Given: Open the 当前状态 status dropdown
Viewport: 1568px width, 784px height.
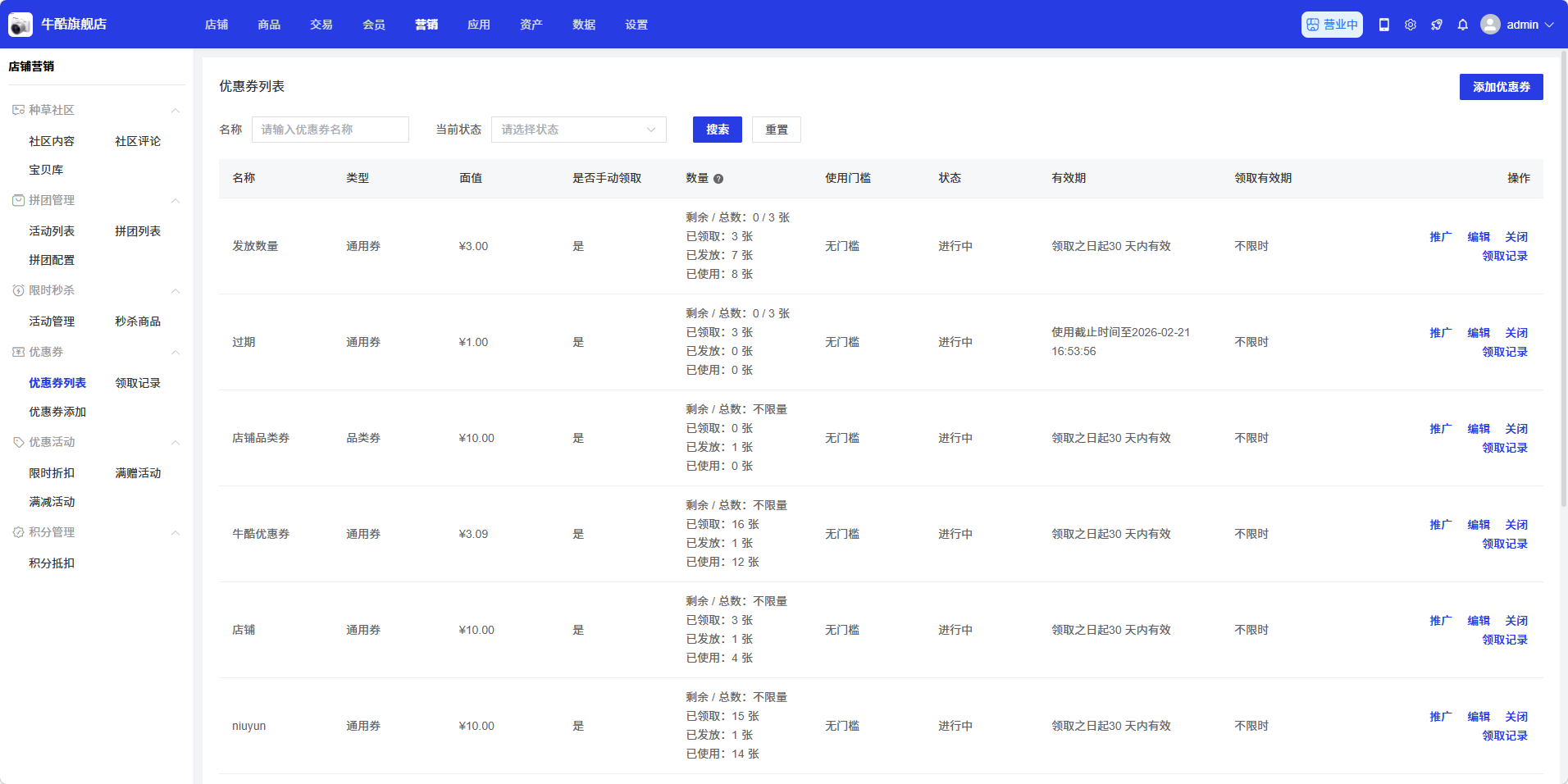Looking at the screenshot, I should [x=578, y=130].
